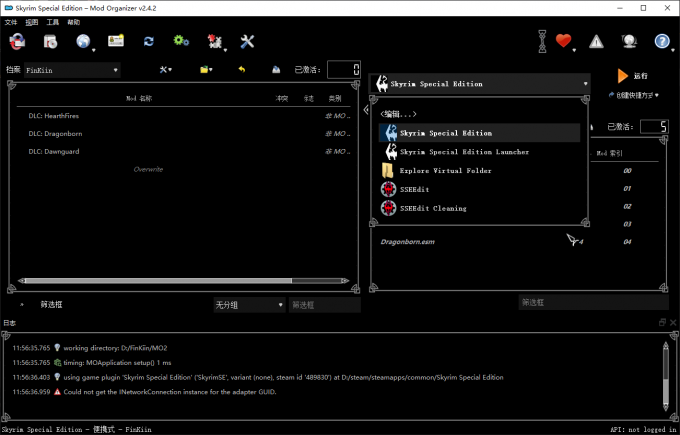This screenshot has width=680, height=435.
Task: Expand the 创建快捷方式 shortcut dropdown
Action: point(634,95)
